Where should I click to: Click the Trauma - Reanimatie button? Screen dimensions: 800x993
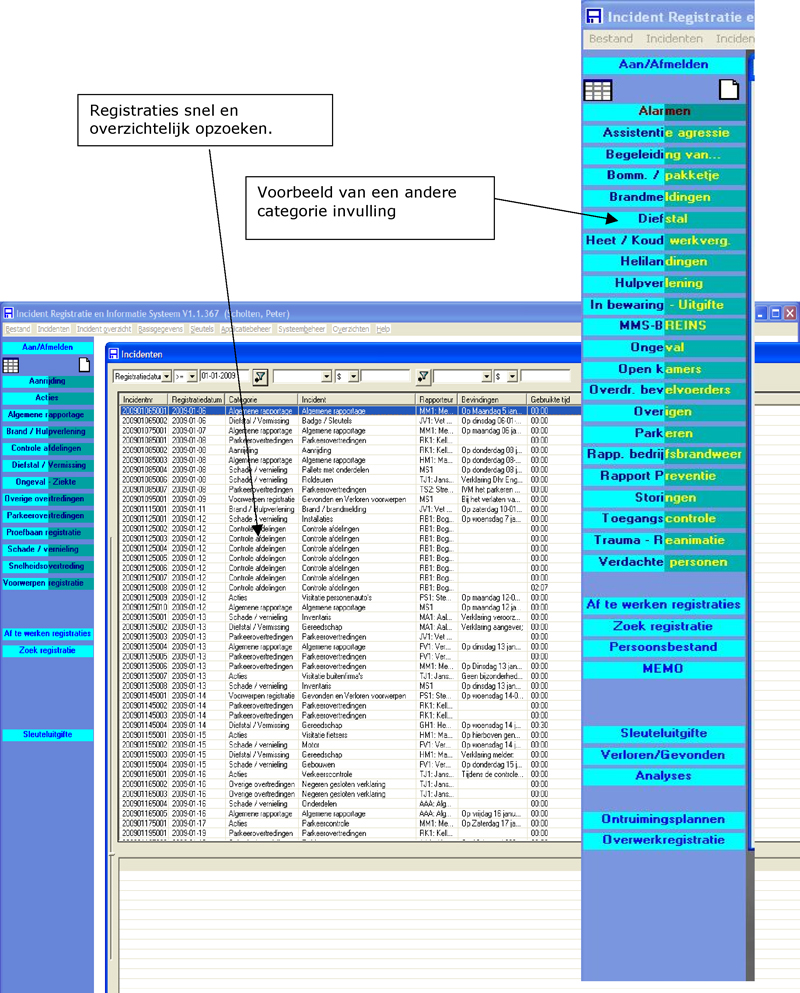click(x=664, y=540)
